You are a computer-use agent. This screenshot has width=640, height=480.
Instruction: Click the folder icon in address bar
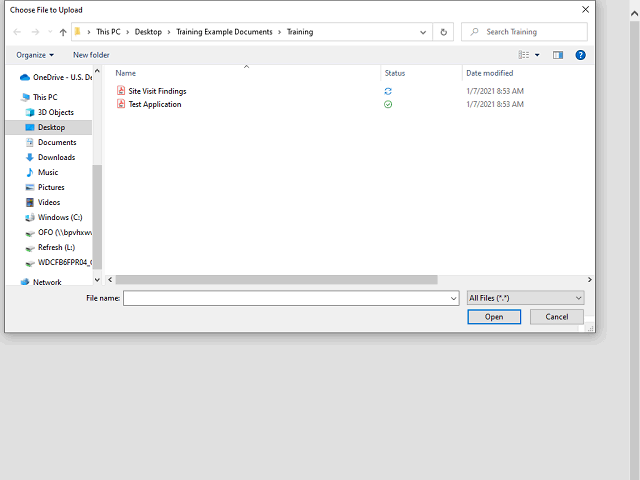[x=78, y=31]
